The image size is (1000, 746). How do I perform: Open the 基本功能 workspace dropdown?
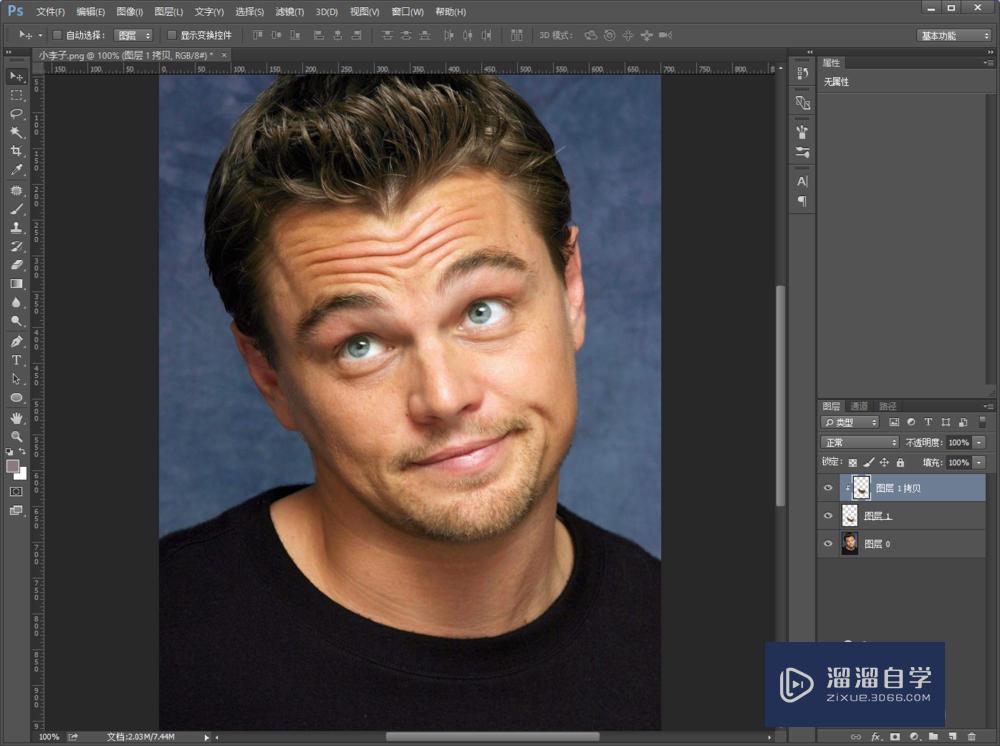click(953, 35)
